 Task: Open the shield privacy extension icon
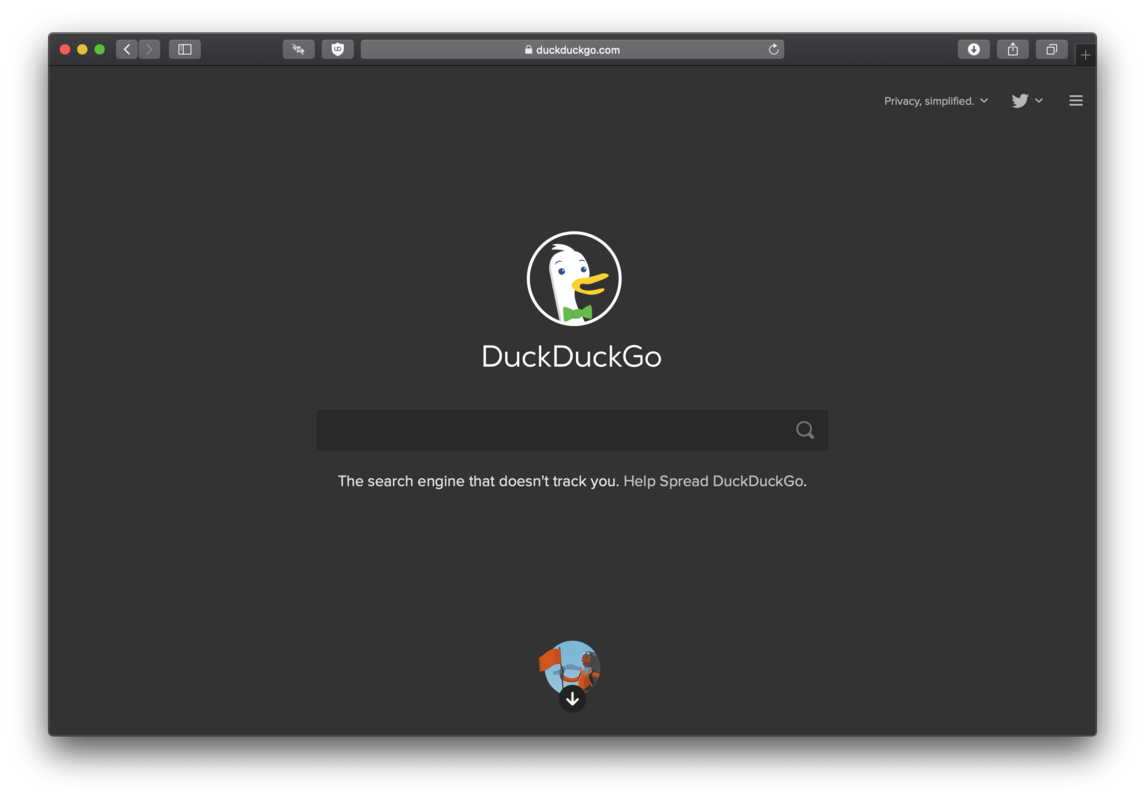tap(337, 49)
